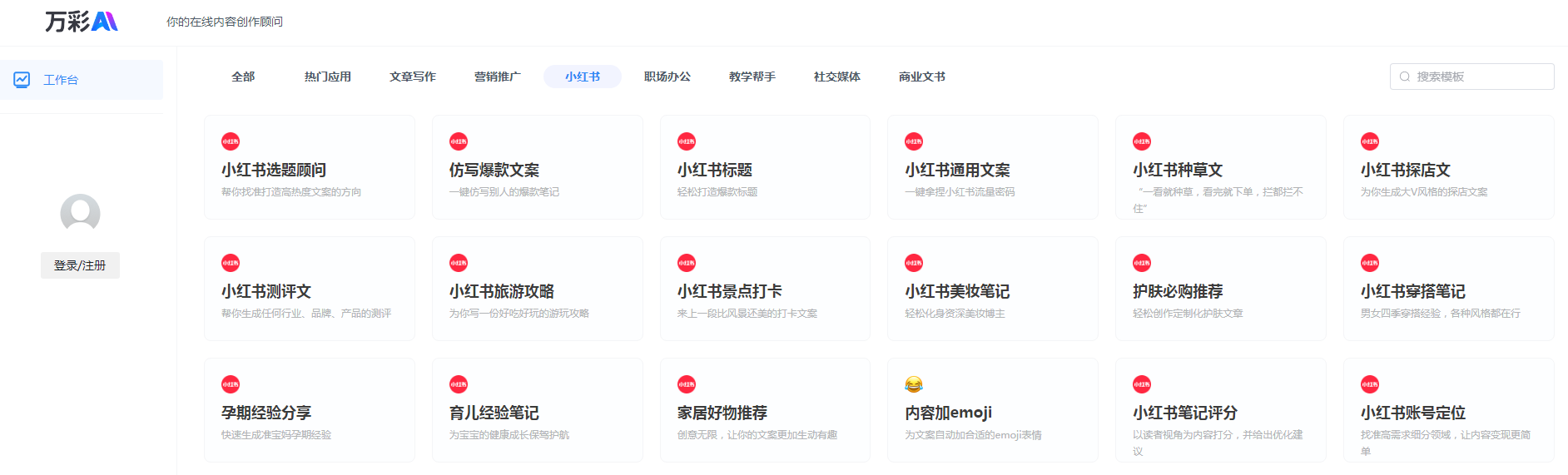Open the 小红书旅游攻略 template

tap(537, 289)
